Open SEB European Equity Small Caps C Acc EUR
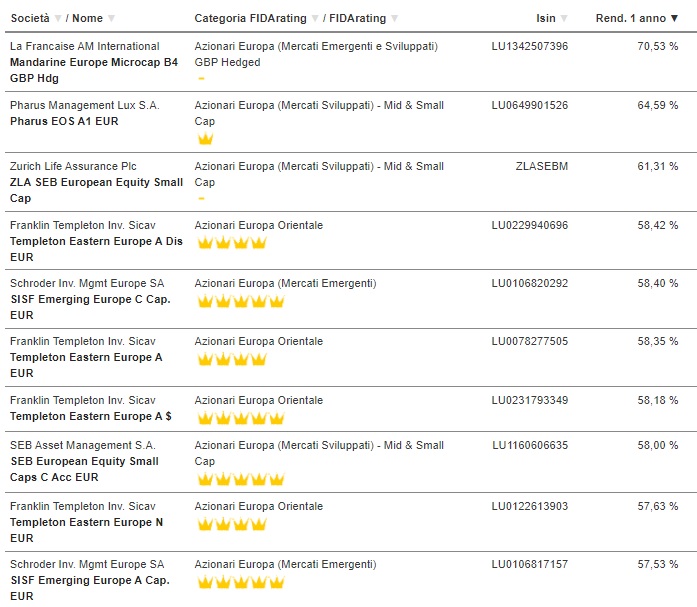 [84, 469]
